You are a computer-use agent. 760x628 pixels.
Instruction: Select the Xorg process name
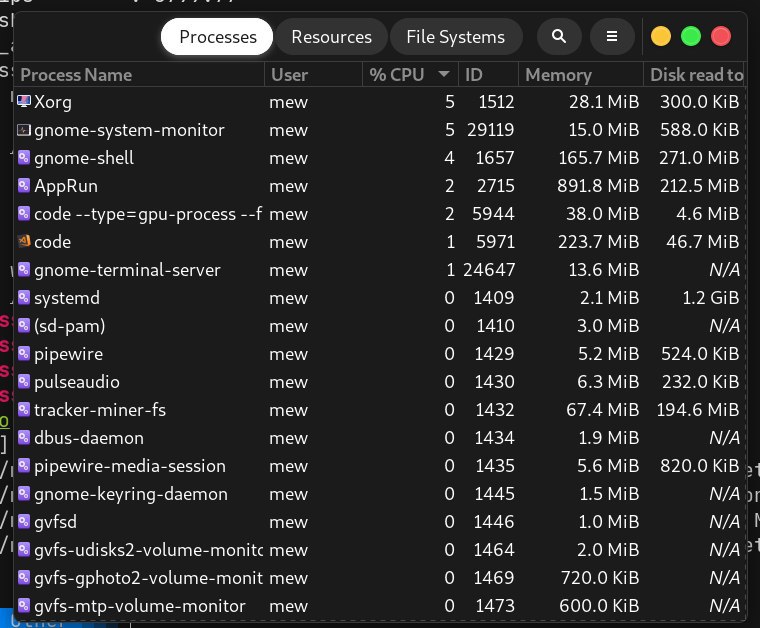coord(53,102)
